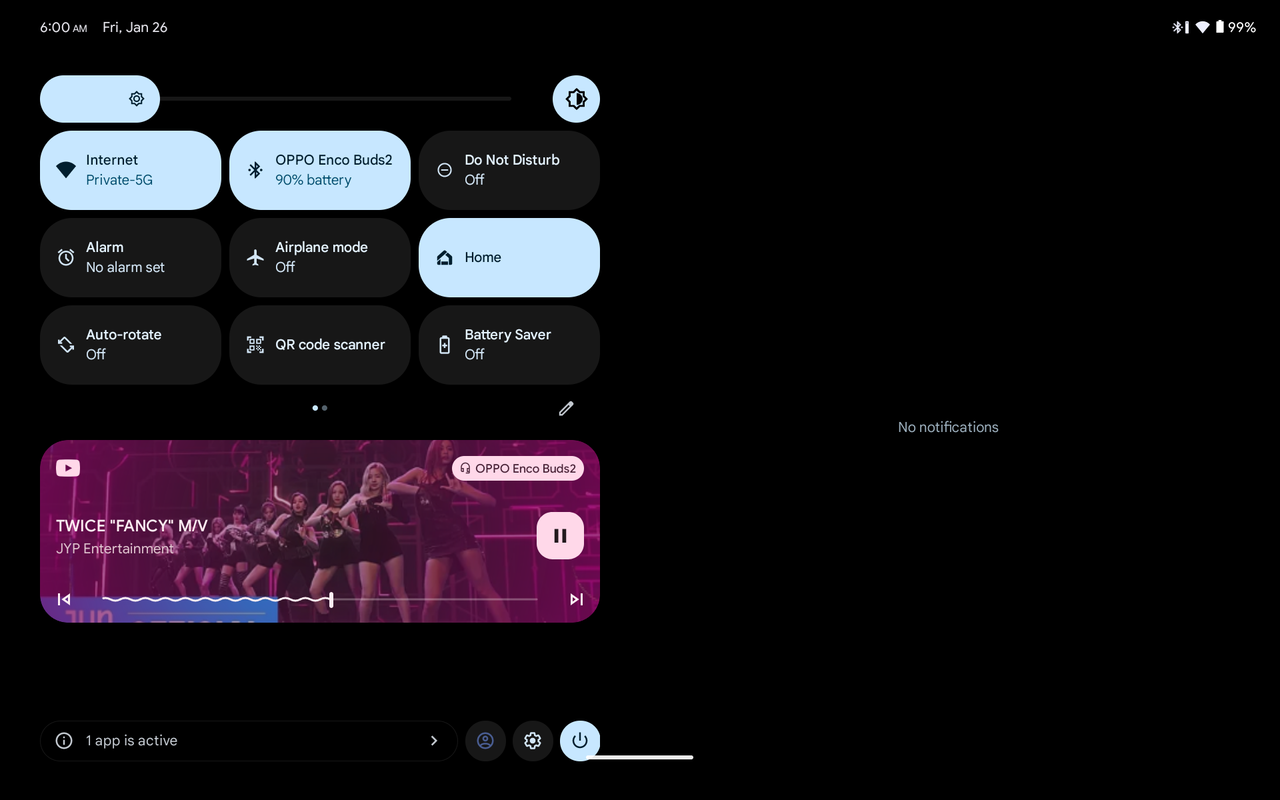Open the Alarm tile
Image resolution: width=1280 pixels, height=800 pixels.
[x=130, y=257]
